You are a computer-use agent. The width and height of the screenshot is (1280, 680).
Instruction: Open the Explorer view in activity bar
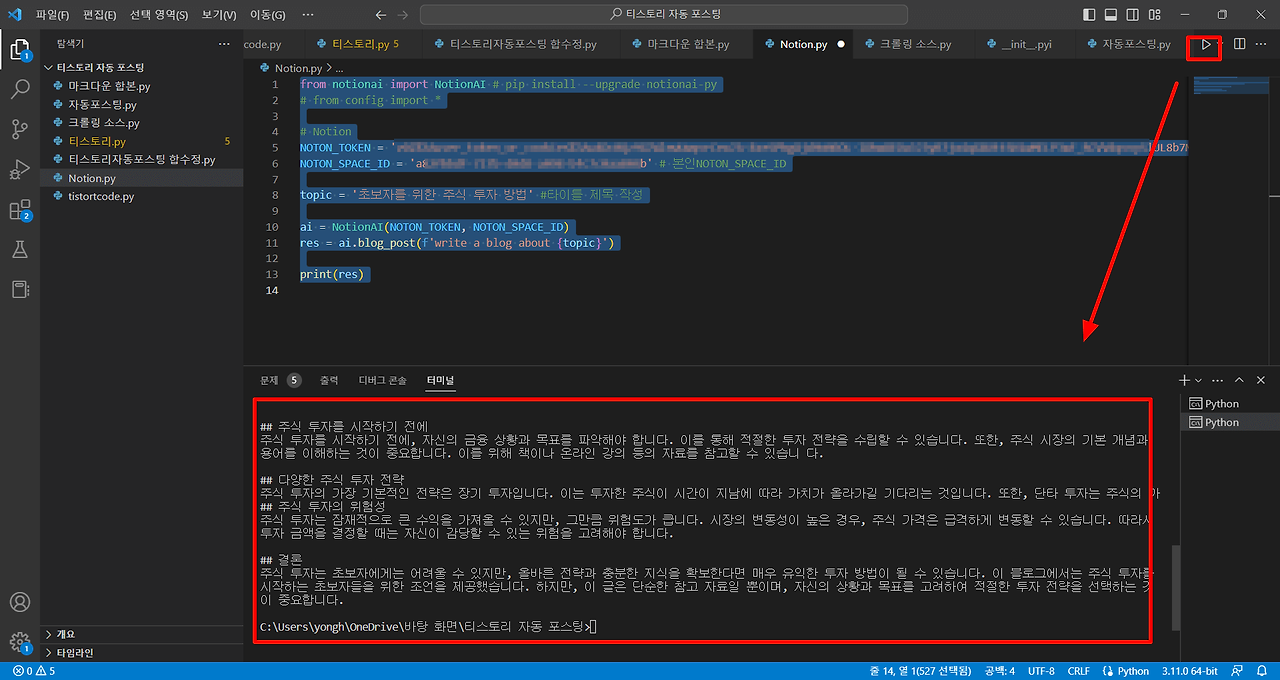click(x=19, y=48)
